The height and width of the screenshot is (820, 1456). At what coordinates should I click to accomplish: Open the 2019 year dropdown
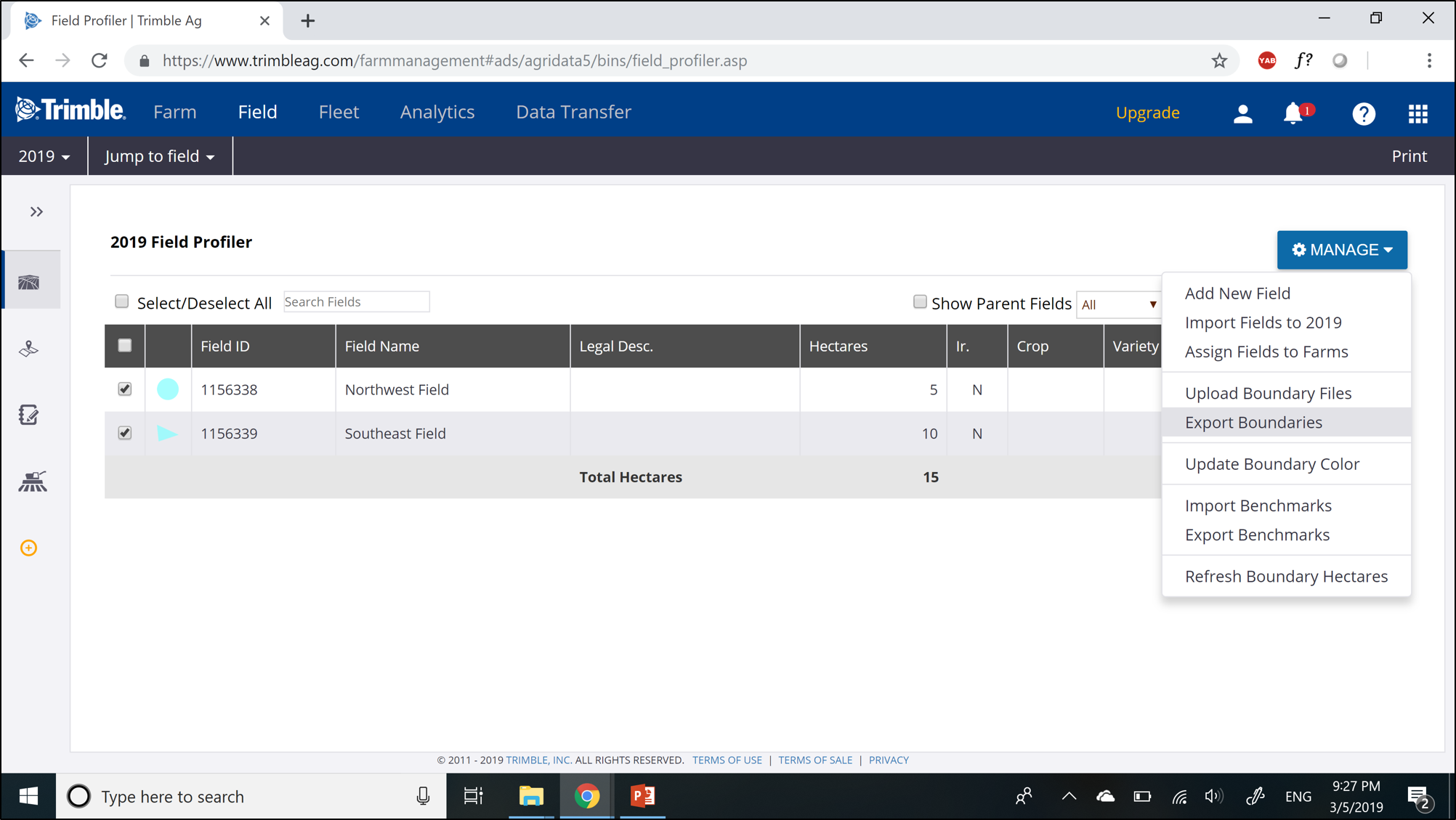44,156
